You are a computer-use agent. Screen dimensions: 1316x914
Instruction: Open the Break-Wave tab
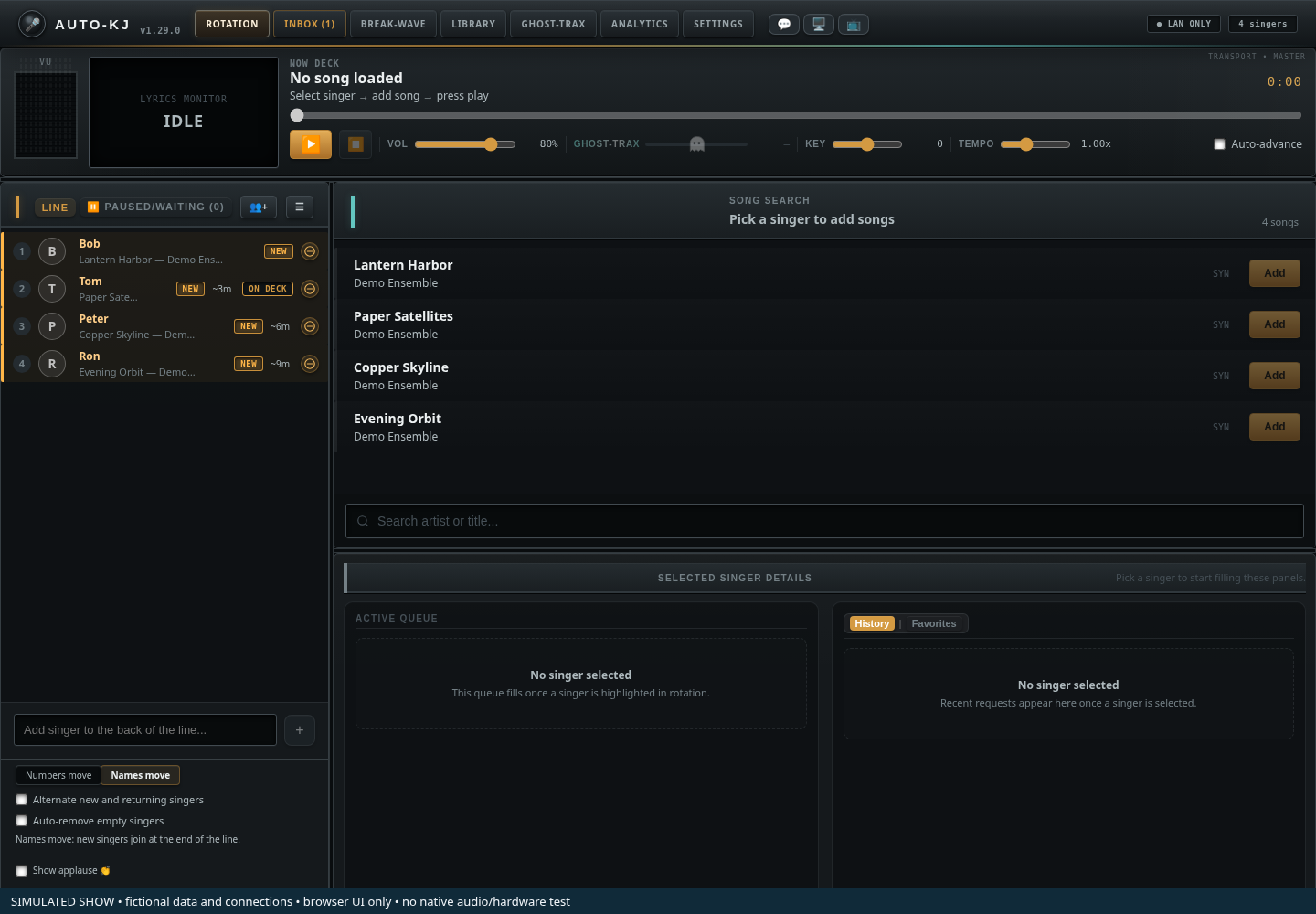coord(393,24)
